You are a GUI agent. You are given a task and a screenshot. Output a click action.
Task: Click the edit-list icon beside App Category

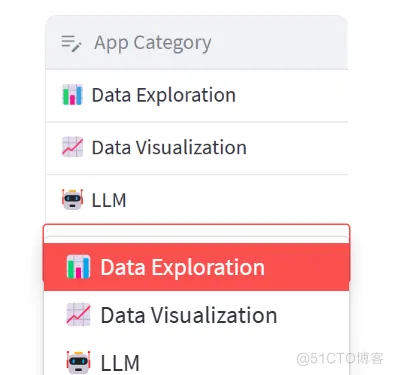71,43
